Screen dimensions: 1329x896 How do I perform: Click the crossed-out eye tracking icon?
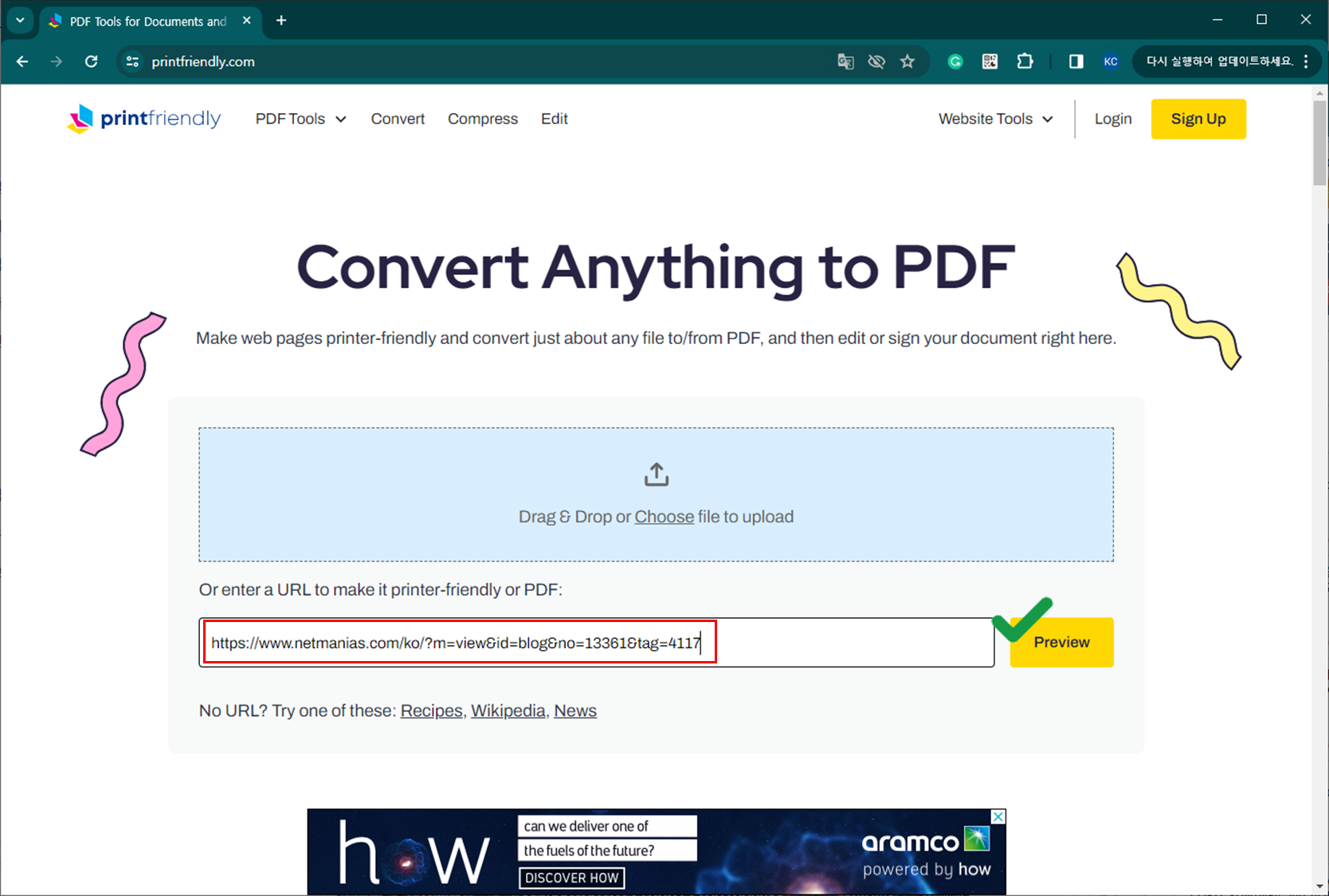click(x=876, y=61)
